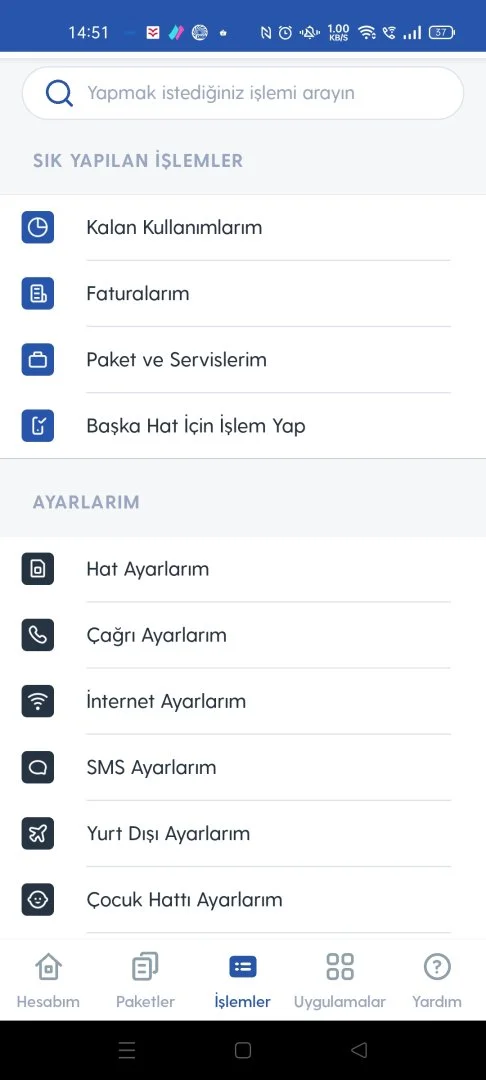The width and height of the screenshot is (486, 1080).
Task: Tap the child face icon for Çocuk Hattı
Action: (x=38, y=900)
